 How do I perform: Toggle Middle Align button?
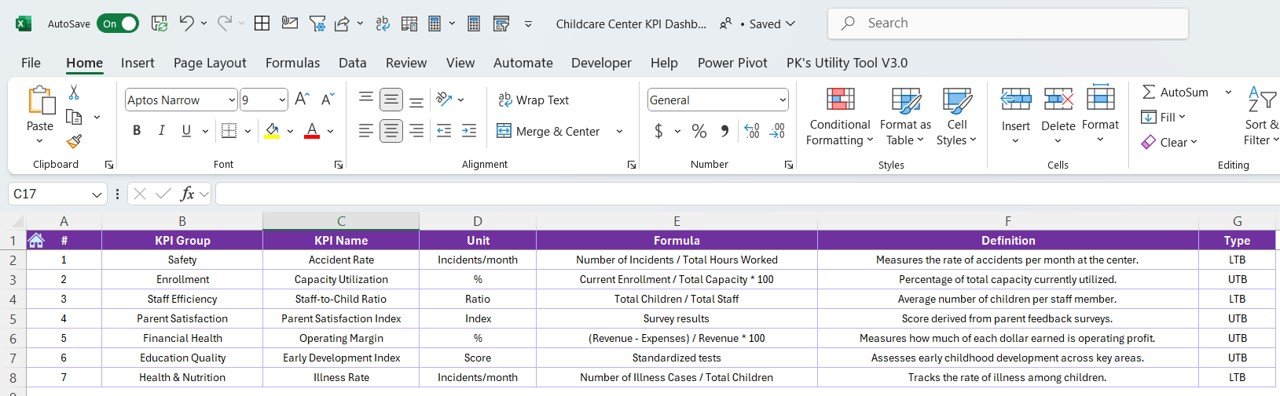coord(391,98)
